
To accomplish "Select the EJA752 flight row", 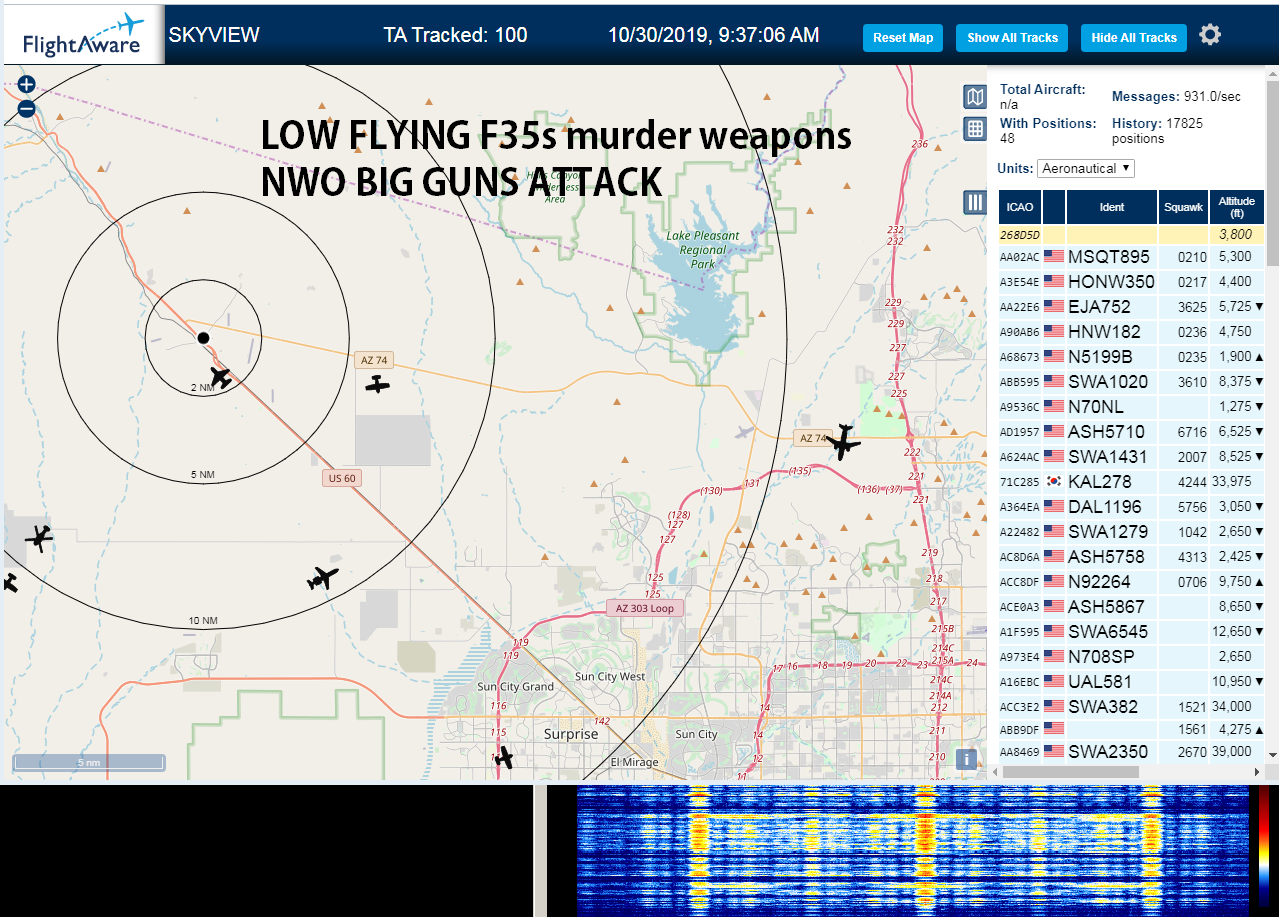I will [1132, 307].
